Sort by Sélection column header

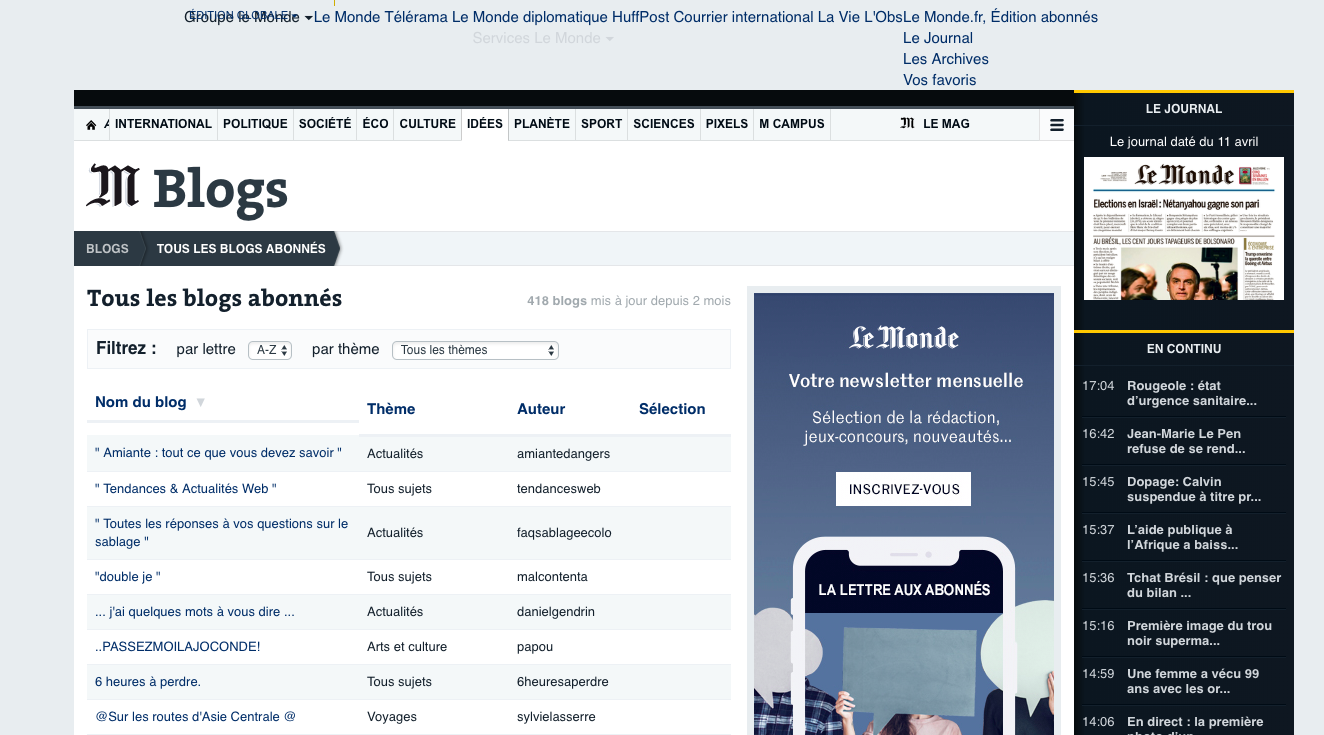(x=672, y=409)
